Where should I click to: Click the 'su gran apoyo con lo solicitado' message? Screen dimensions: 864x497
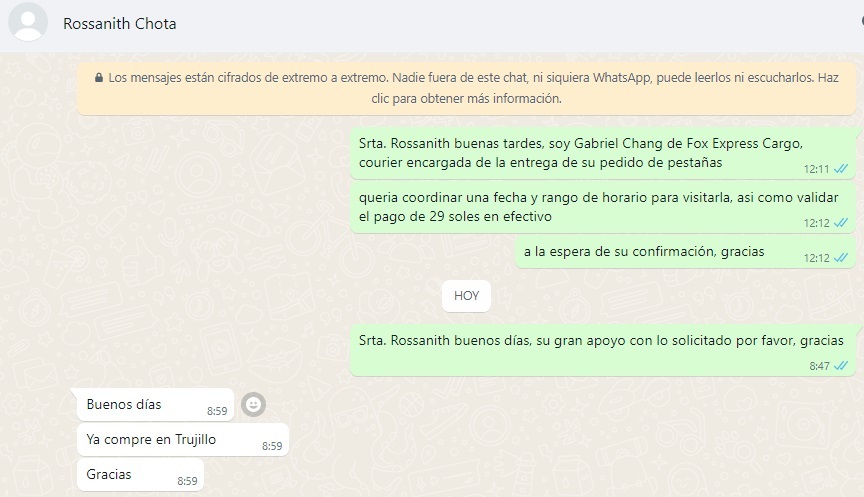click(x=603, y=350)
